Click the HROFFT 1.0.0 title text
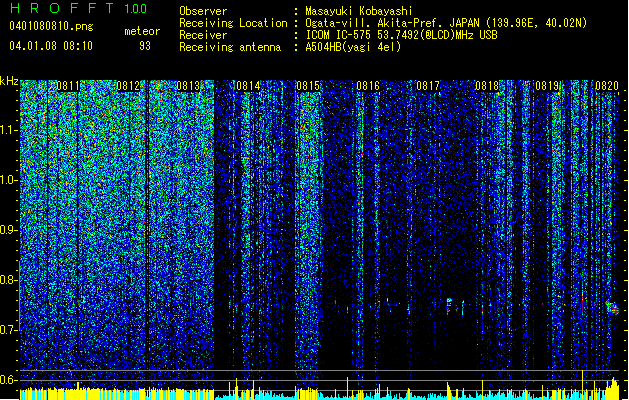Screen dimensions: 629x400 tap(79, 8)
